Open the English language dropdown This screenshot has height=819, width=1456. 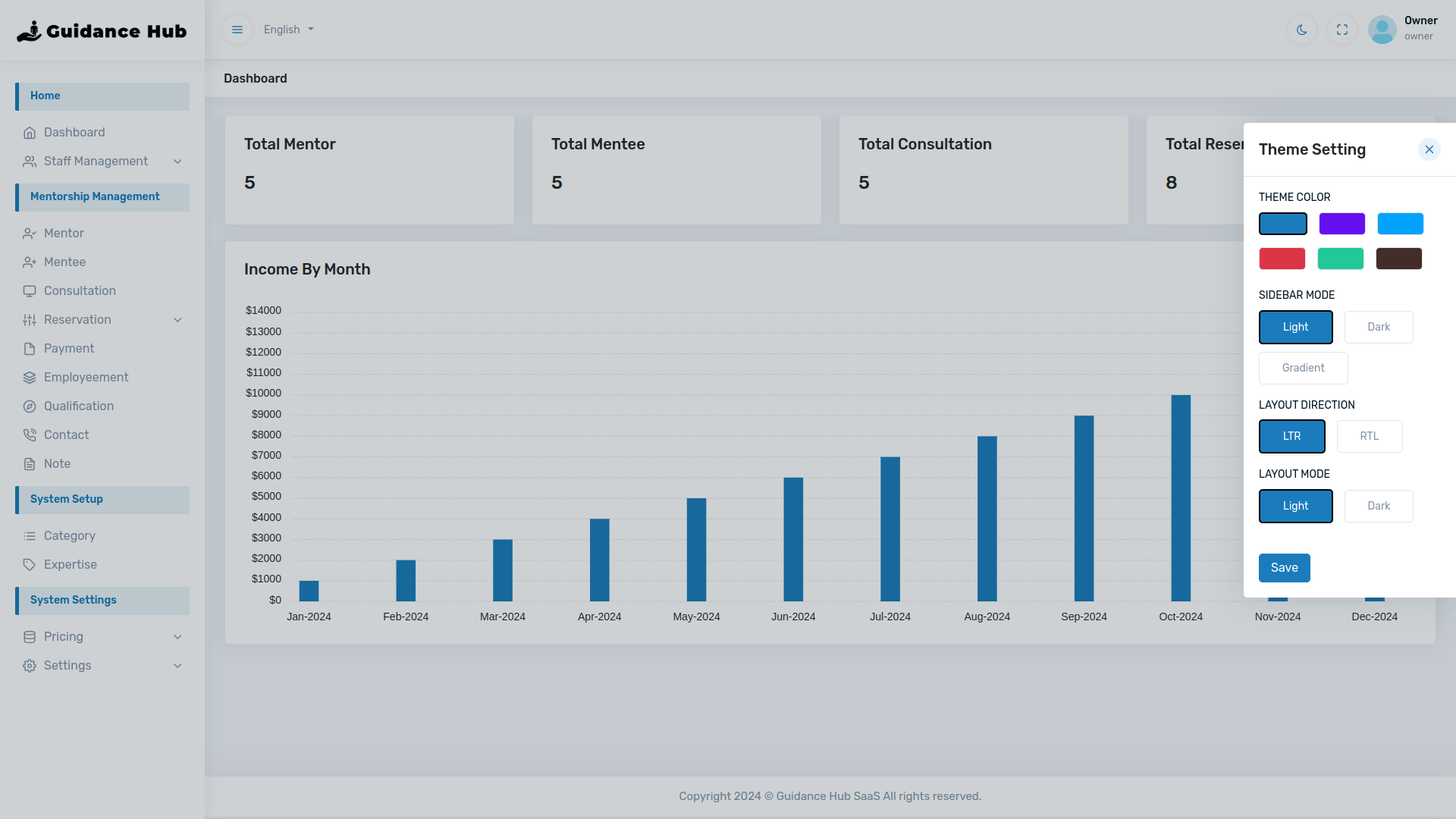point(287,30)
